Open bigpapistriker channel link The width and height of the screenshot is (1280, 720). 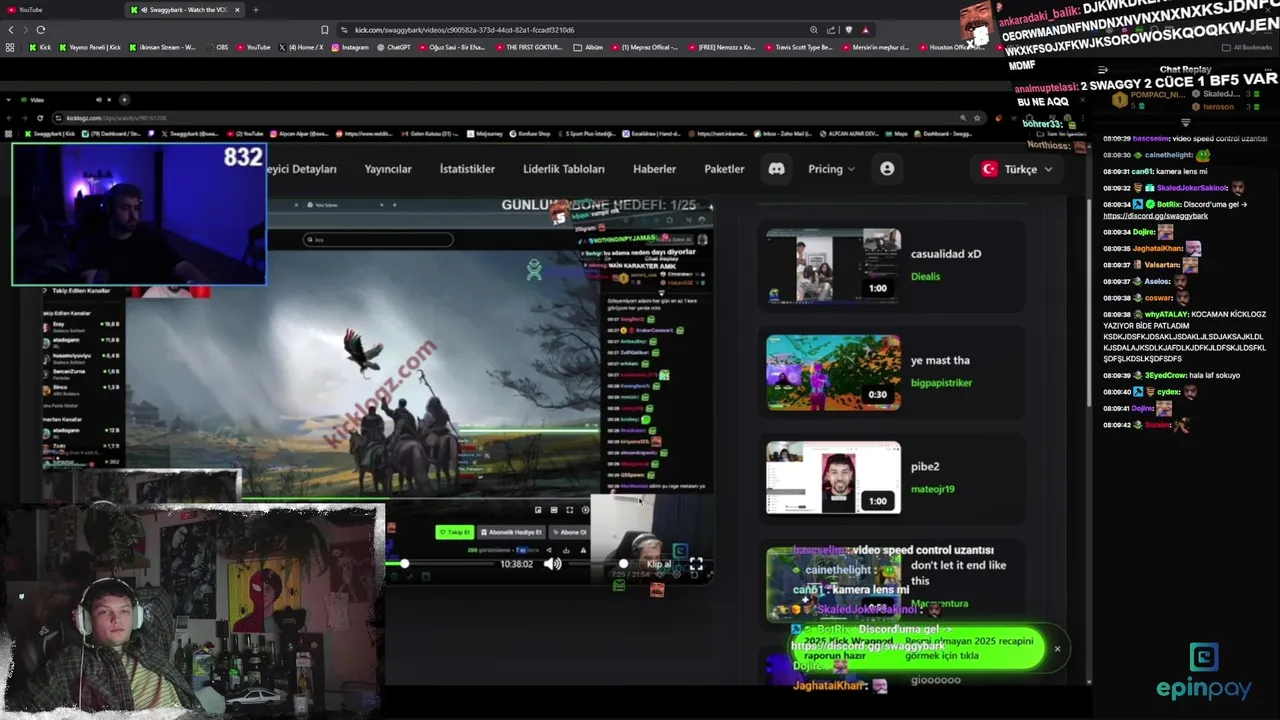pyautogui.click(x=941, y=383)
